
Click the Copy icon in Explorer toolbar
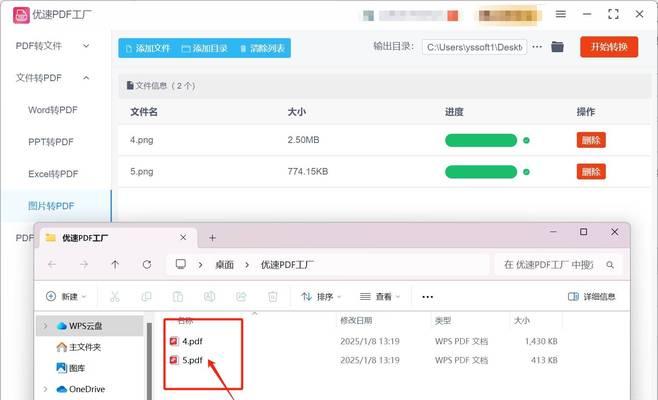(146, 297)
